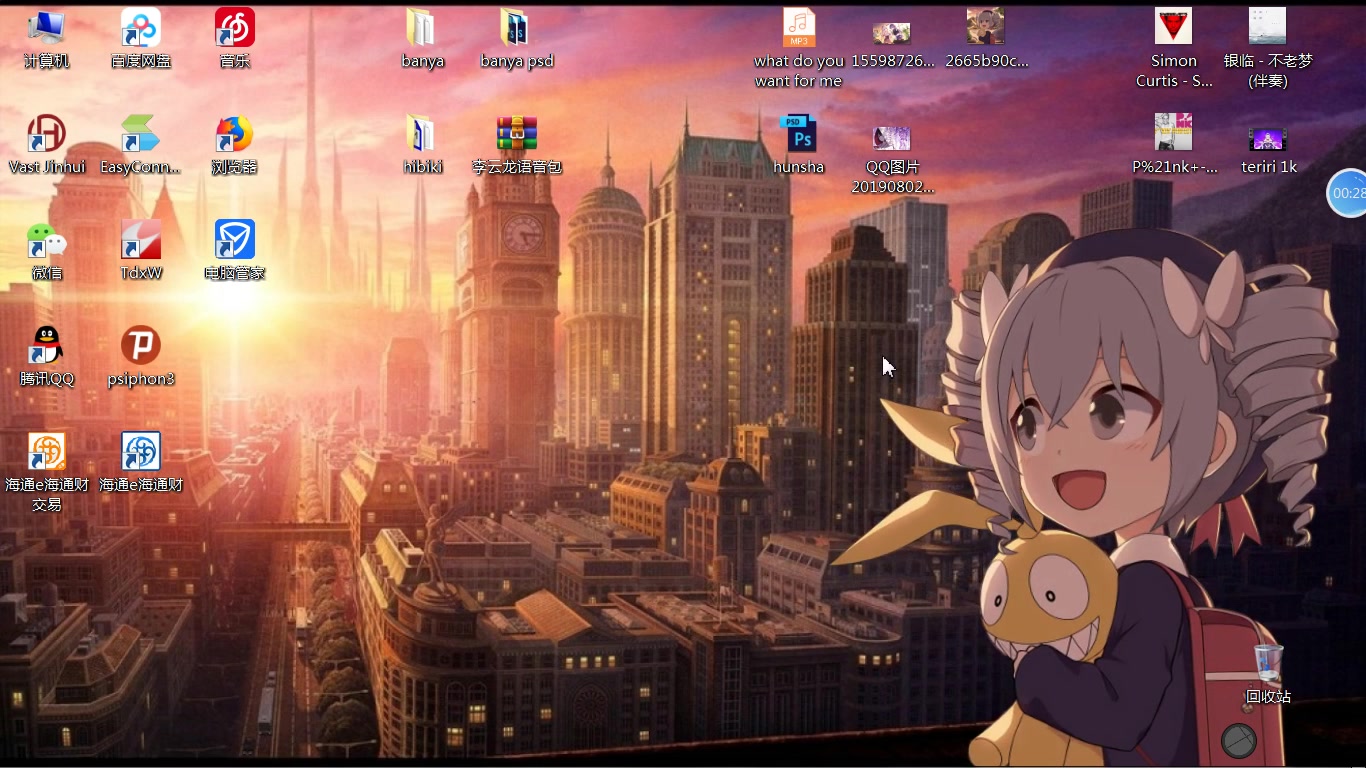Image resolution: width=1366 pixels, height=768 pixels.
Task: Open the 计算机 desktop icon
Action: (46, 28)
